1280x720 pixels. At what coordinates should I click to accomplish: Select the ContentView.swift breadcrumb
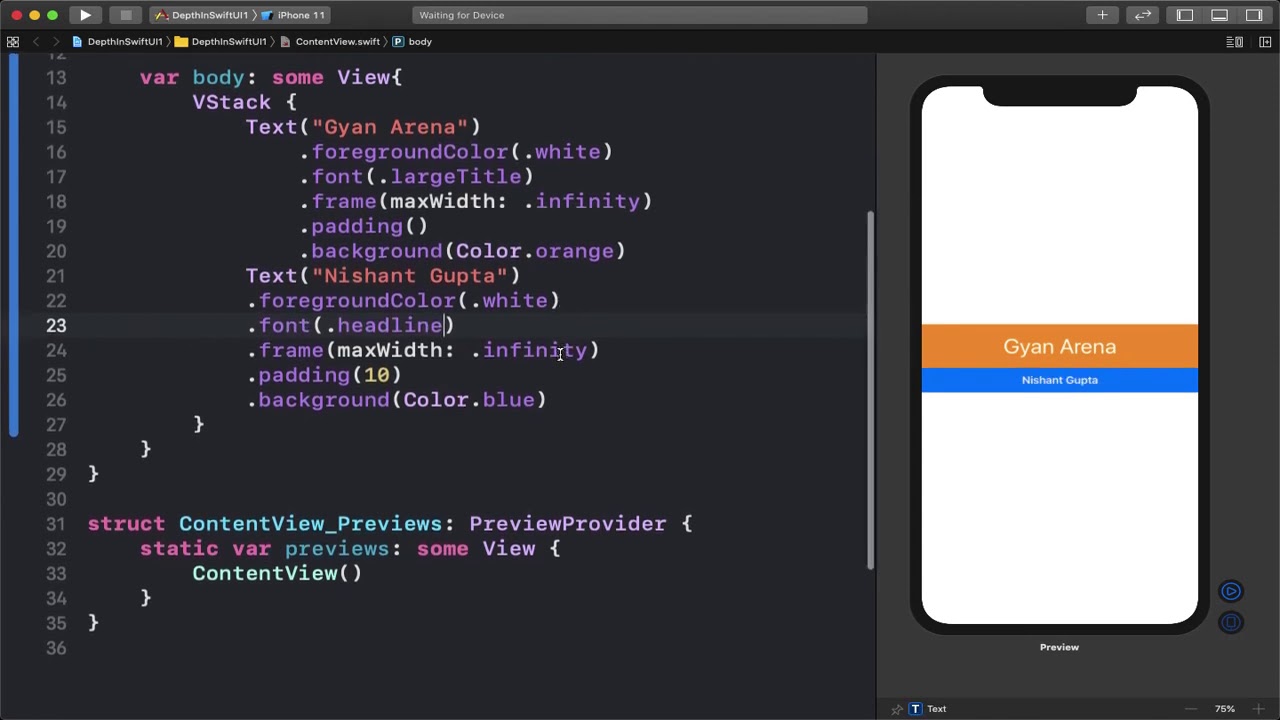pyautogui.click(x=330, y=42)
